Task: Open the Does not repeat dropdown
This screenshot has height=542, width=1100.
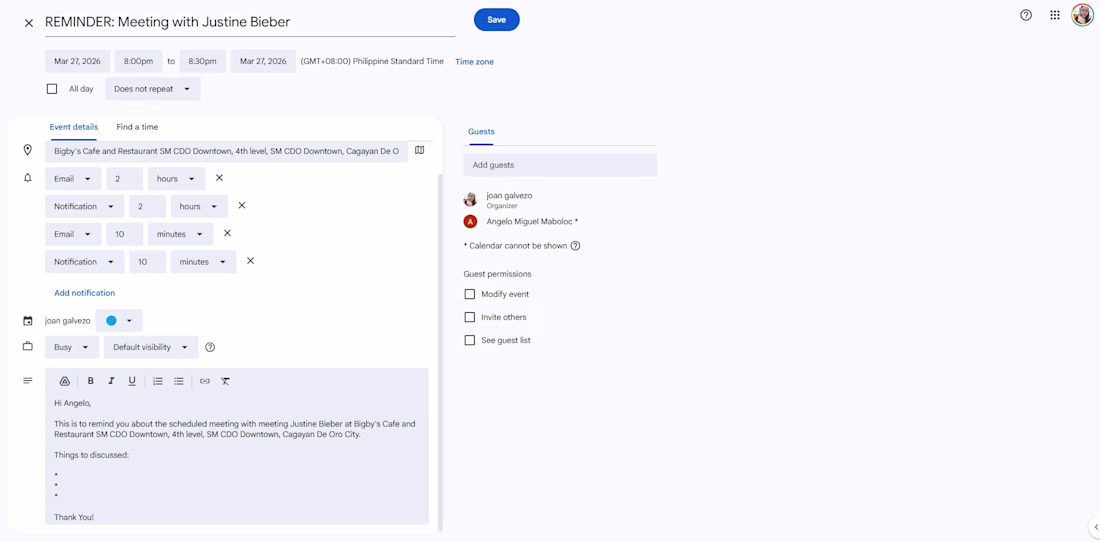Action: tap(152, 89)
